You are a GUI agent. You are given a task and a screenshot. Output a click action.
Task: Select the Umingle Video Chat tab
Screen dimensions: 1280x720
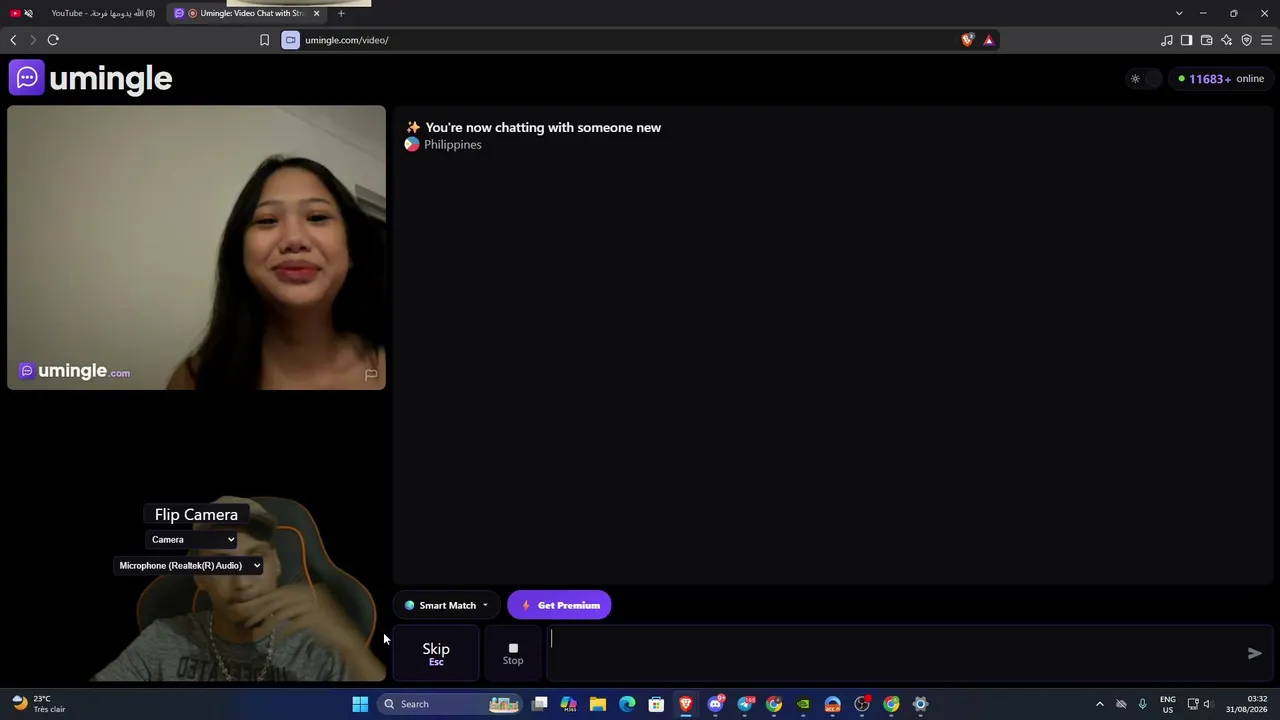point(245,13)
